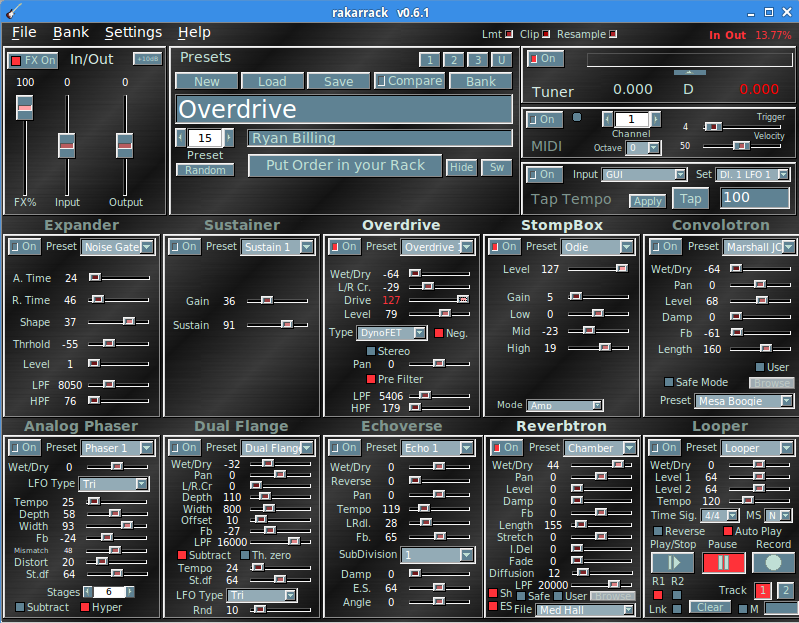Click the Random preset button
The width and height of the screenshot is (799, 623).
coord(205,170)
